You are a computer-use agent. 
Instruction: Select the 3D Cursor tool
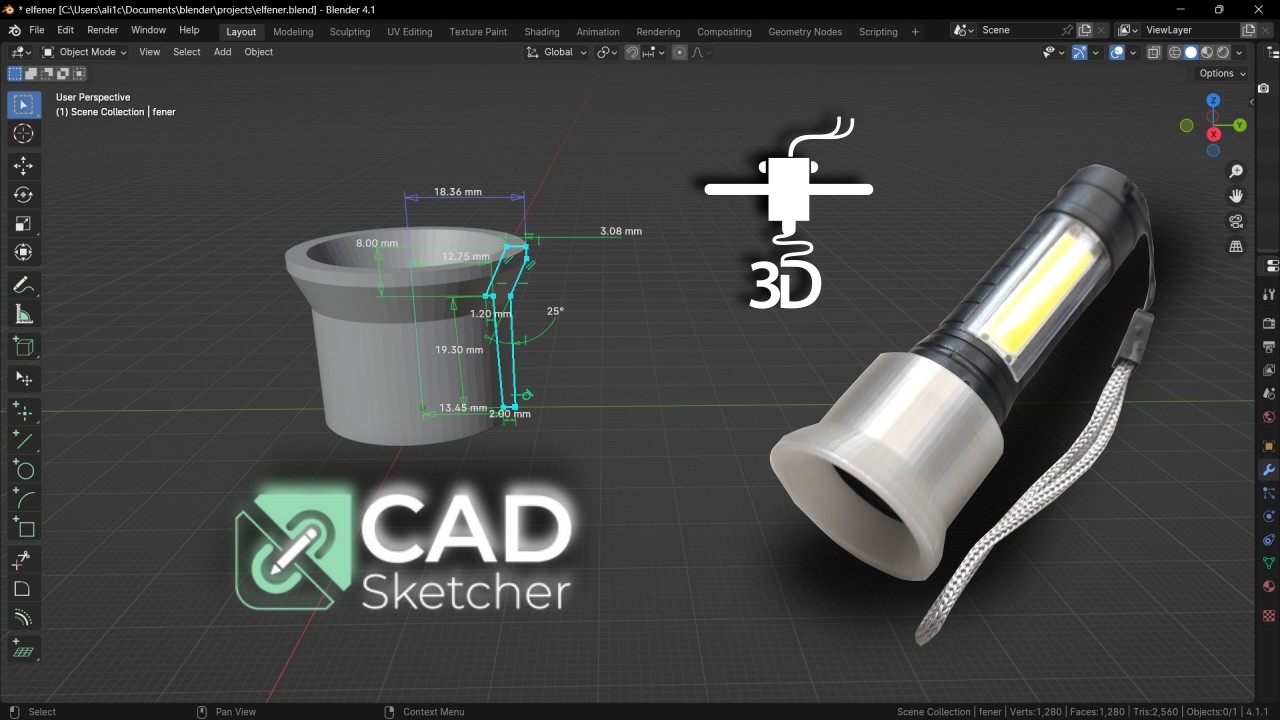point(24,134)
